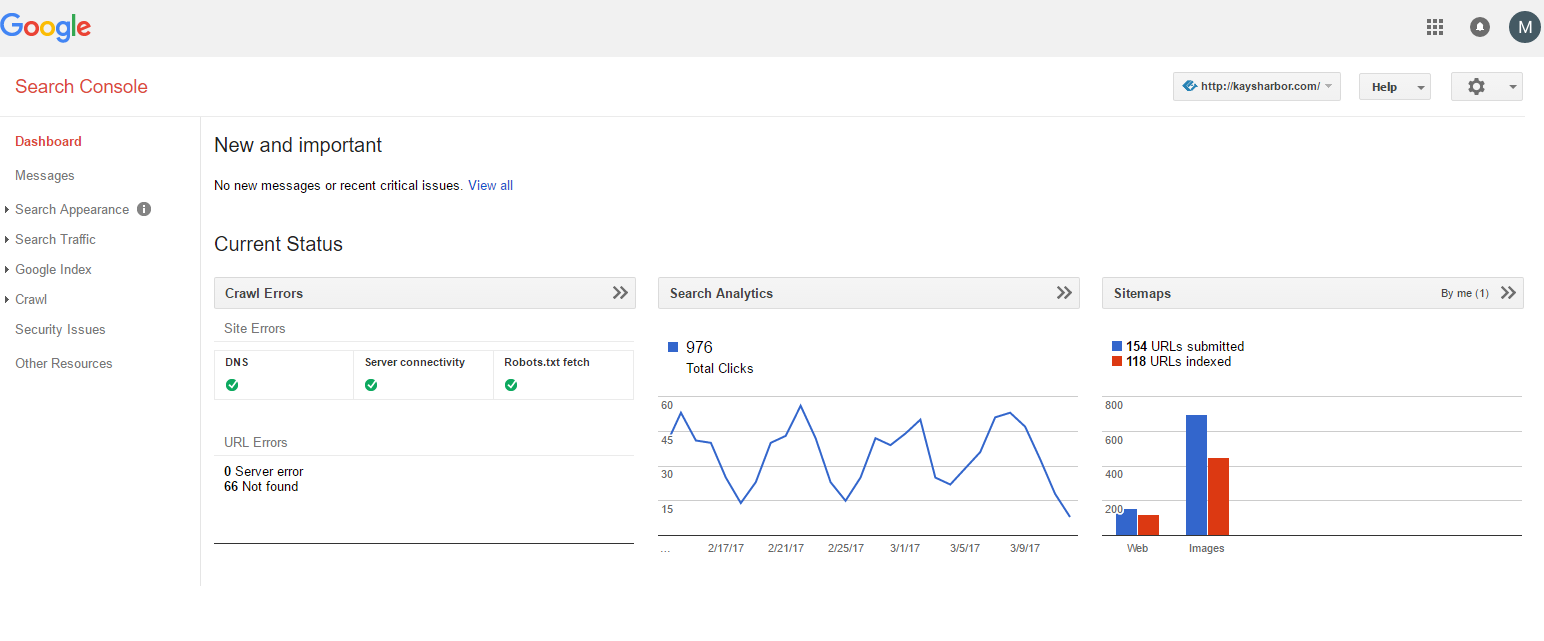Screen dimensions: 1544x641
Task: Open the notifications bell icon
Action: (1480, 28)
